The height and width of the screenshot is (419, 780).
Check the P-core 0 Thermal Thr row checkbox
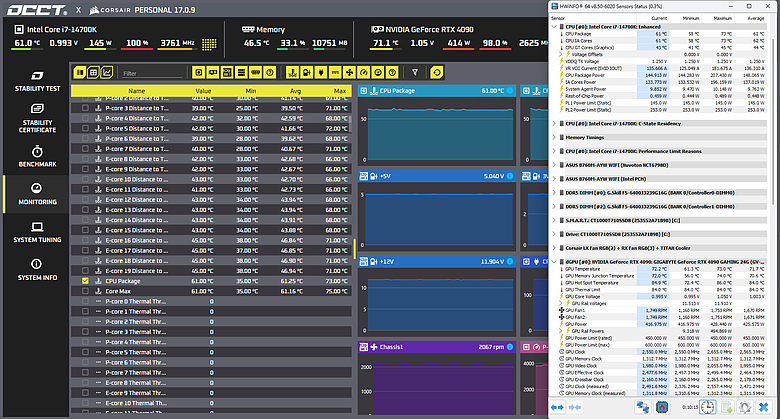[85, 302]
